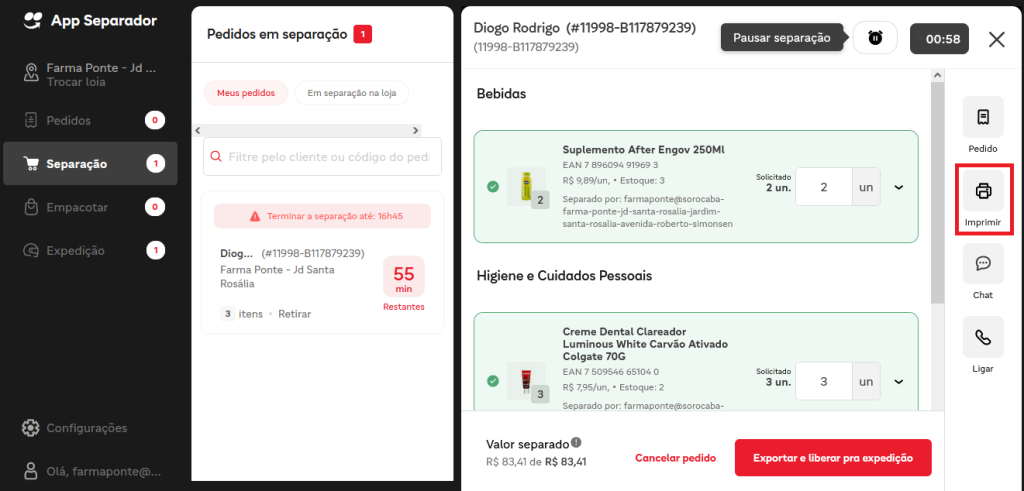1024x491 pixels.
Task: Toggle green check on Suplemento After Engov
Action: (493, 187)
